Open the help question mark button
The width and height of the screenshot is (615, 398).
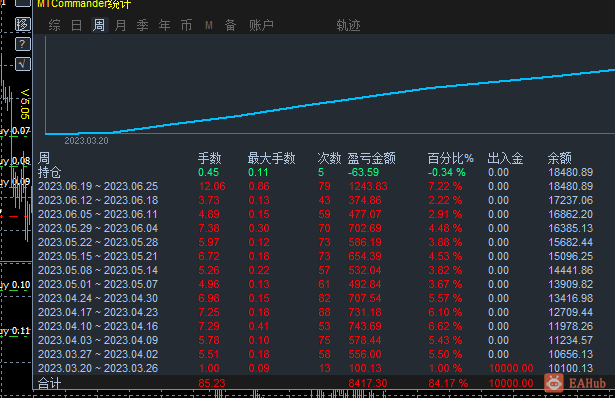pos(23,44)
